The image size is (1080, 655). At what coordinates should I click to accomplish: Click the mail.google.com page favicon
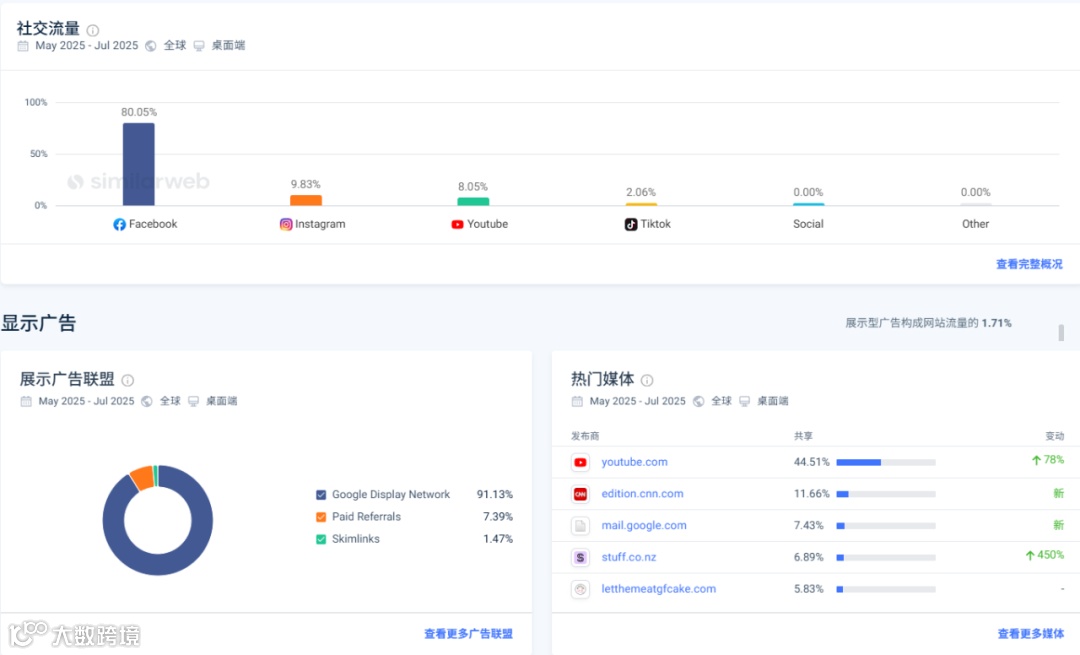click(581, 526)
